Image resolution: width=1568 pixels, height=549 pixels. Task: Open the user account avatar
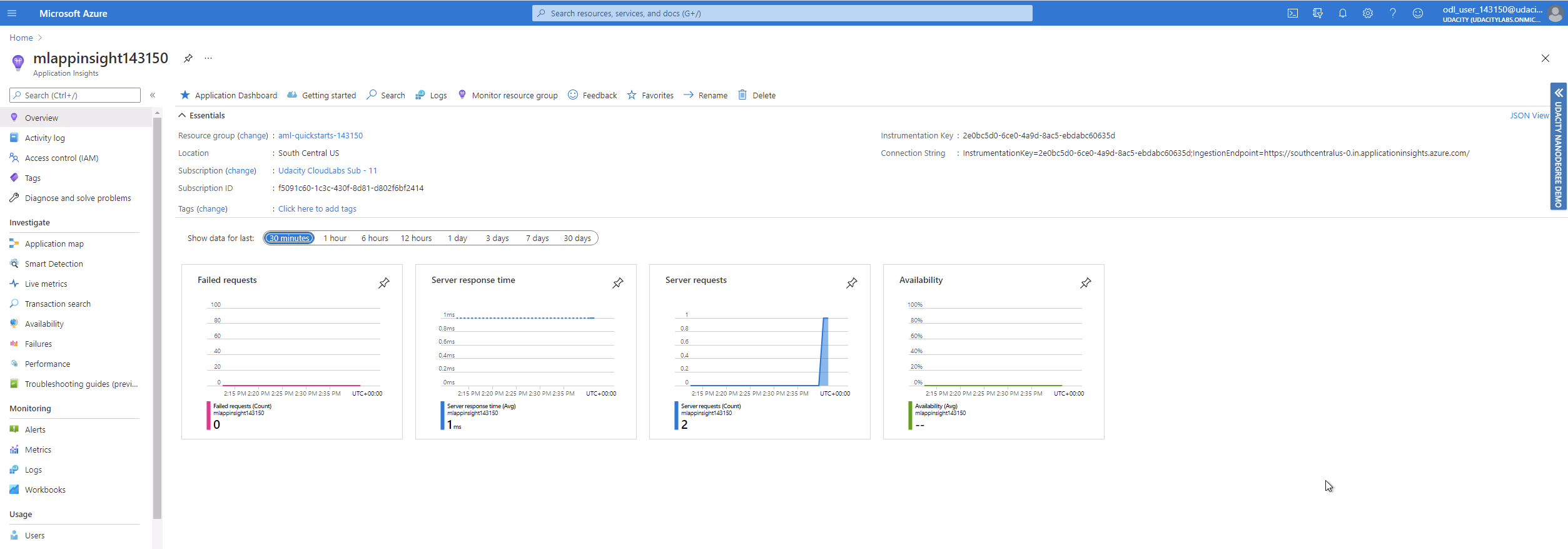[x=1555, y=13]
